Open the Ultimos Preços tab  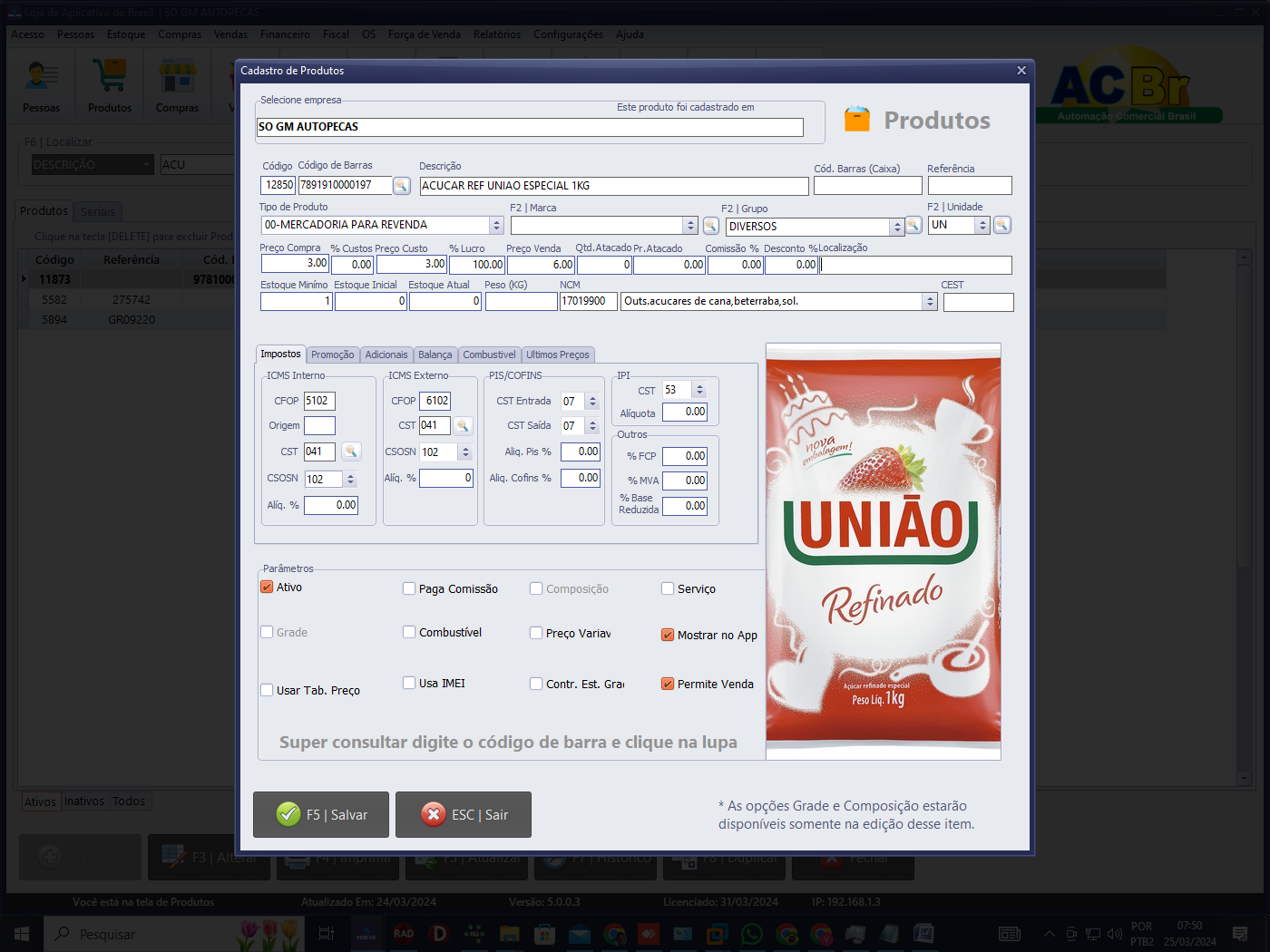click(558, 355)
